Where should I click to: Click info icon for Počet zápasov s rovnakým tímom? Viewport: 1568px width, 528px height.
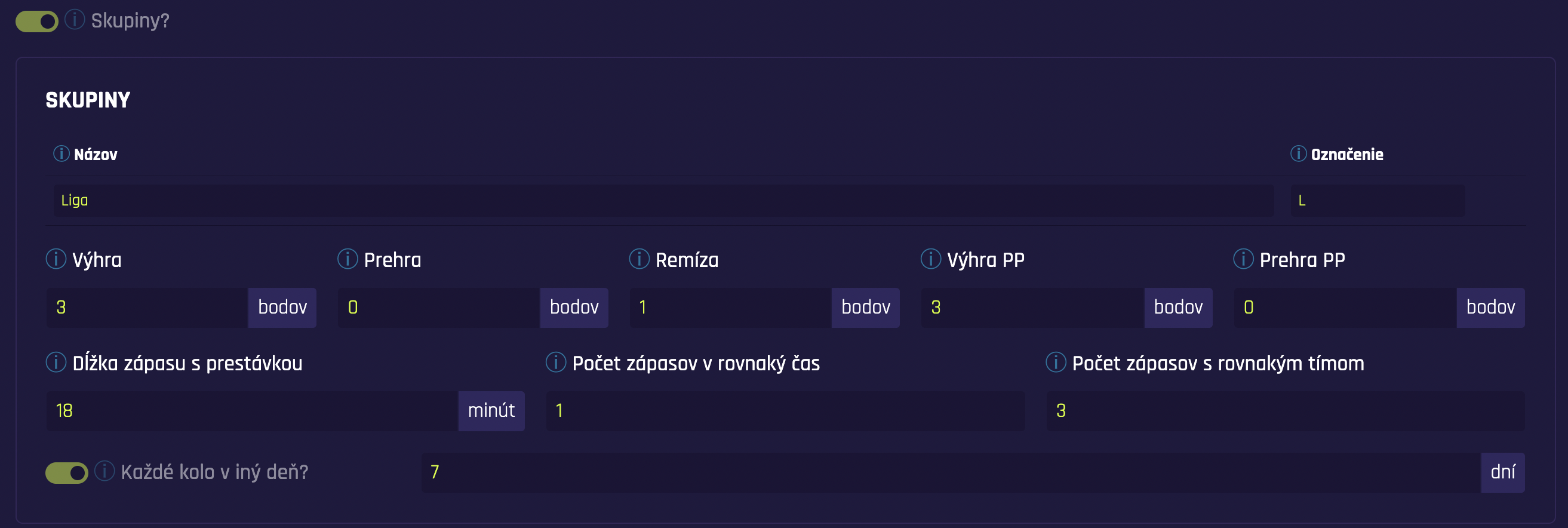pyautogui.click(x=1056, y=363)
